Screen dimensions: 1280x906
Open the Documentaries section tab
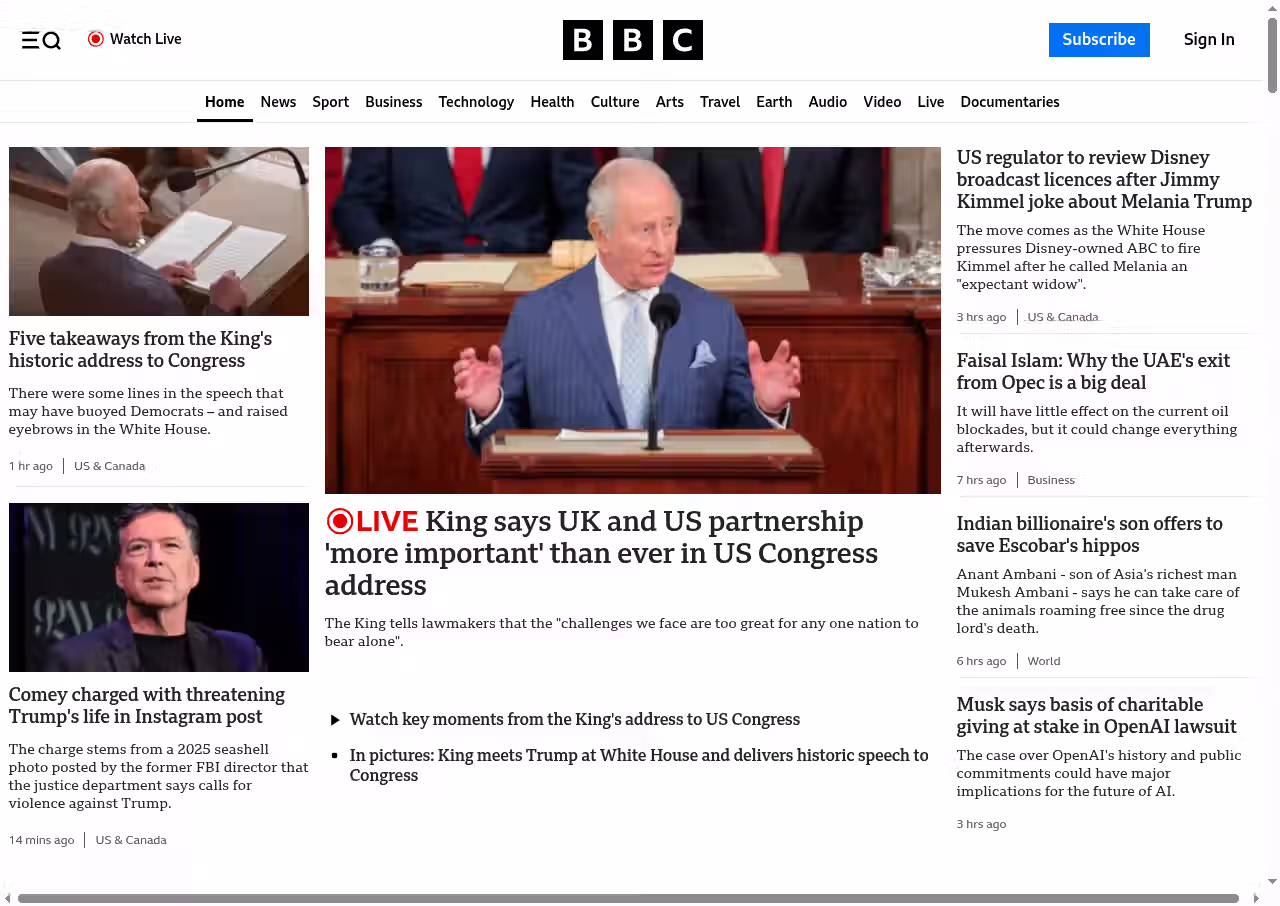tap(1010, 102)
